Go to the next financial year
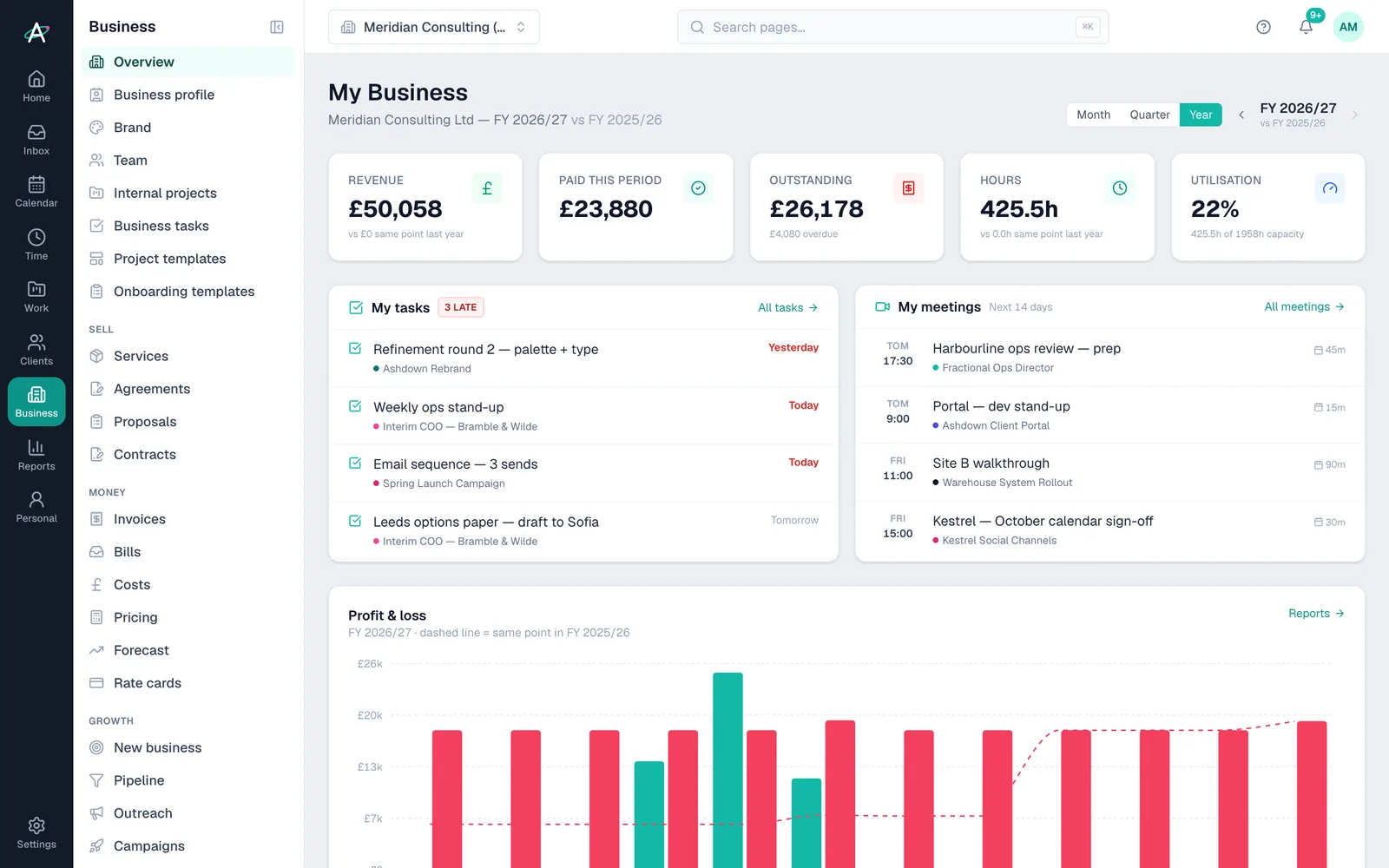 [1354, 115]
